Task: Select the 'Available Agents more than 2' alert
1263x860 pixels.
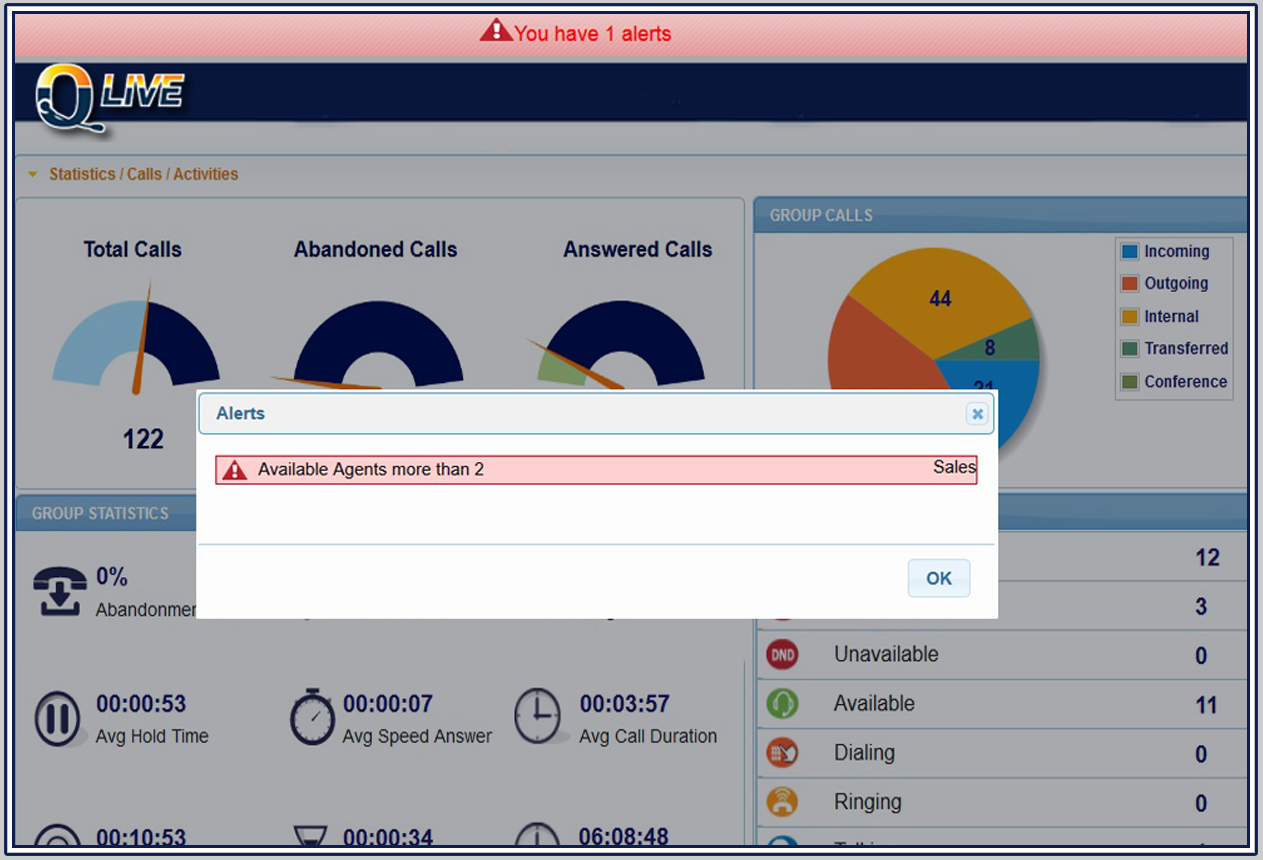Action: point(370,470)
